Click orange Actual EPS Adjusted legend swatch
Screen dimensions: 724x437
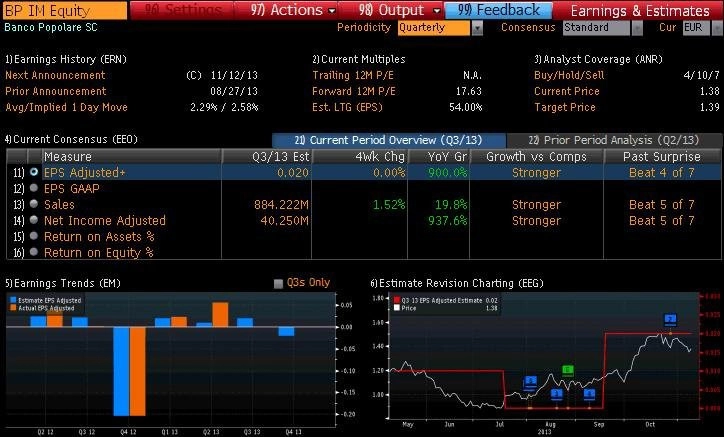tap(13, 308)
